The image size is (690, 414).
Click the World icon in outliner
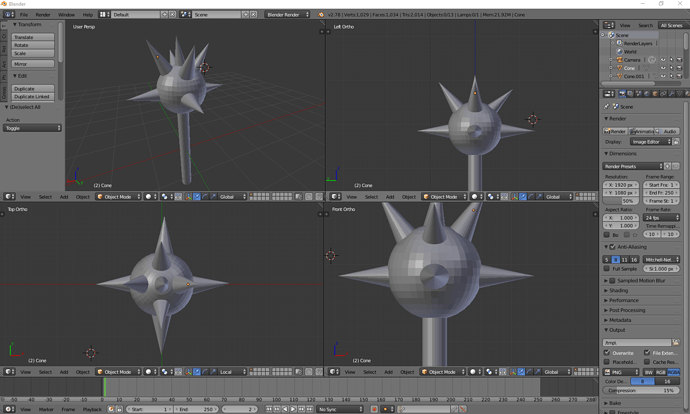619,51
